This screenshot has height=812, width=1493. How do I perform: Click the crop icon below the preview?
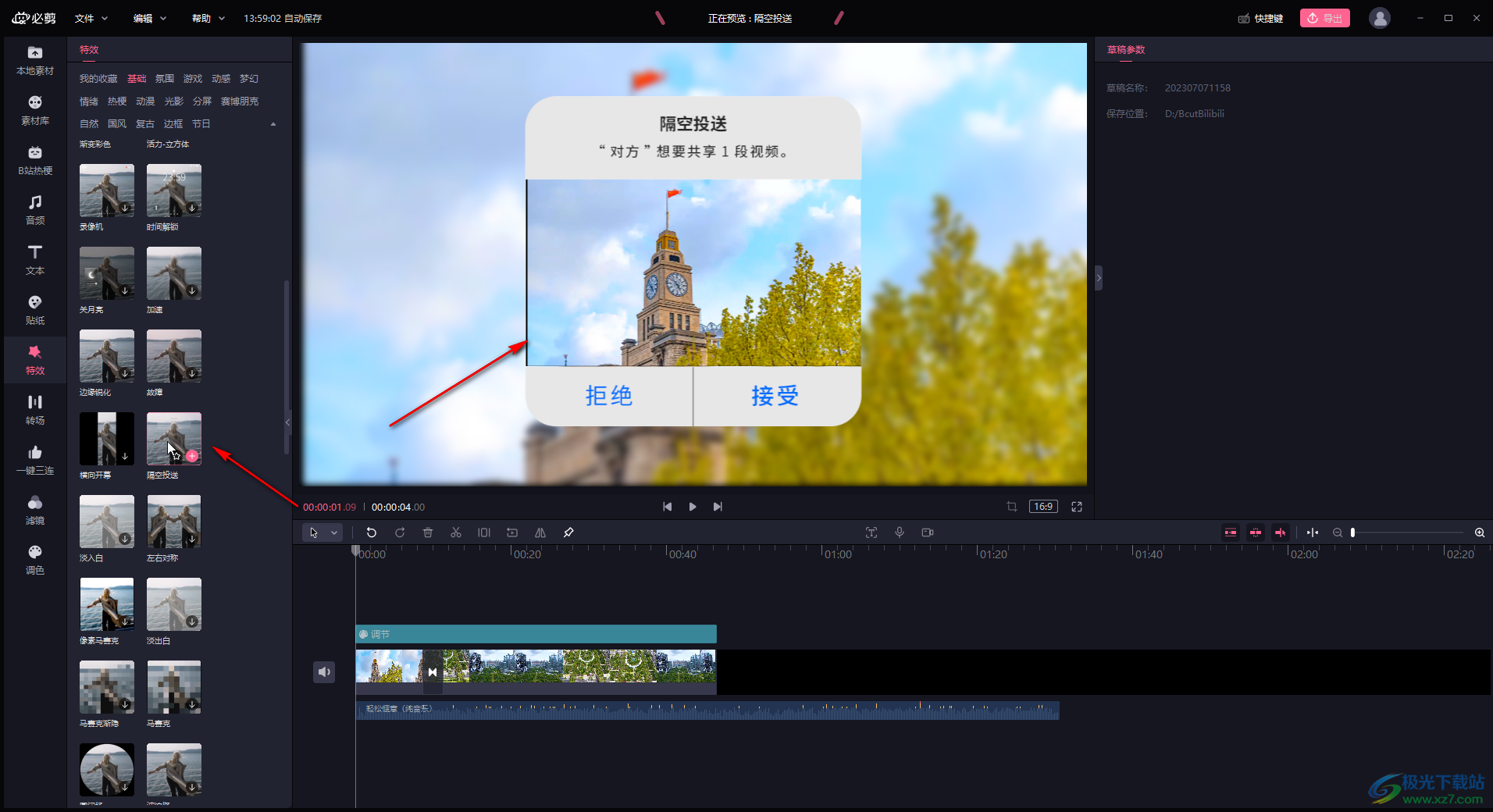tap(1012, 507)
